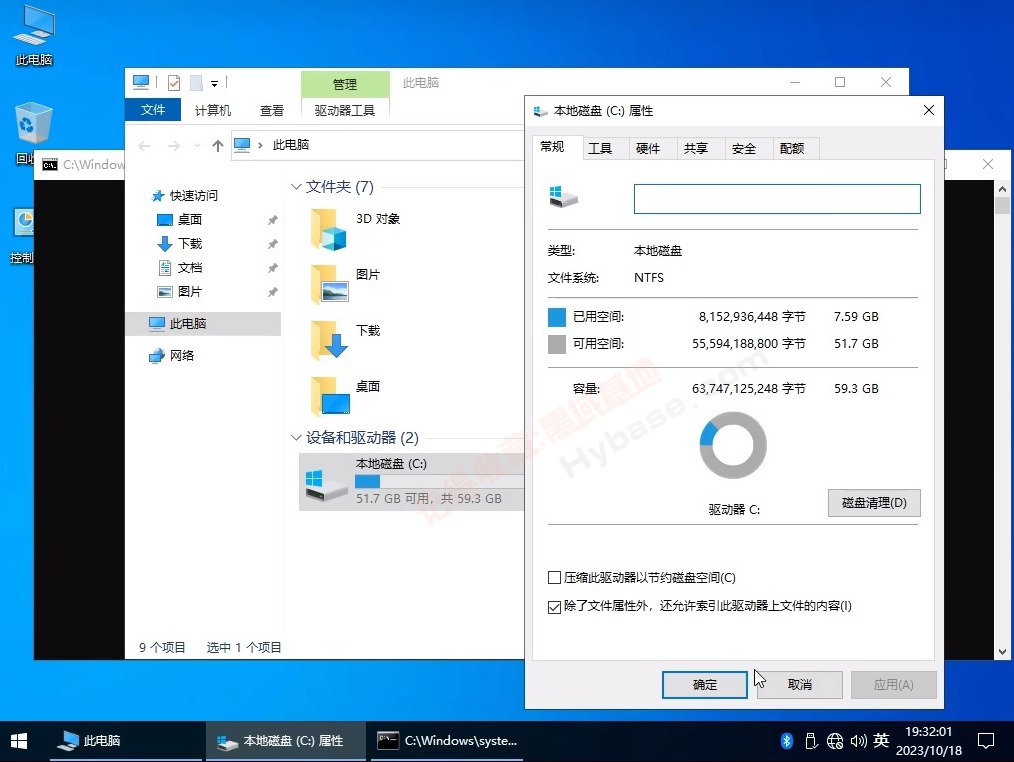The height and width of the screenshot is (762, 1014).
Task: Open the notification center icon
Action: tap(986, 741)
